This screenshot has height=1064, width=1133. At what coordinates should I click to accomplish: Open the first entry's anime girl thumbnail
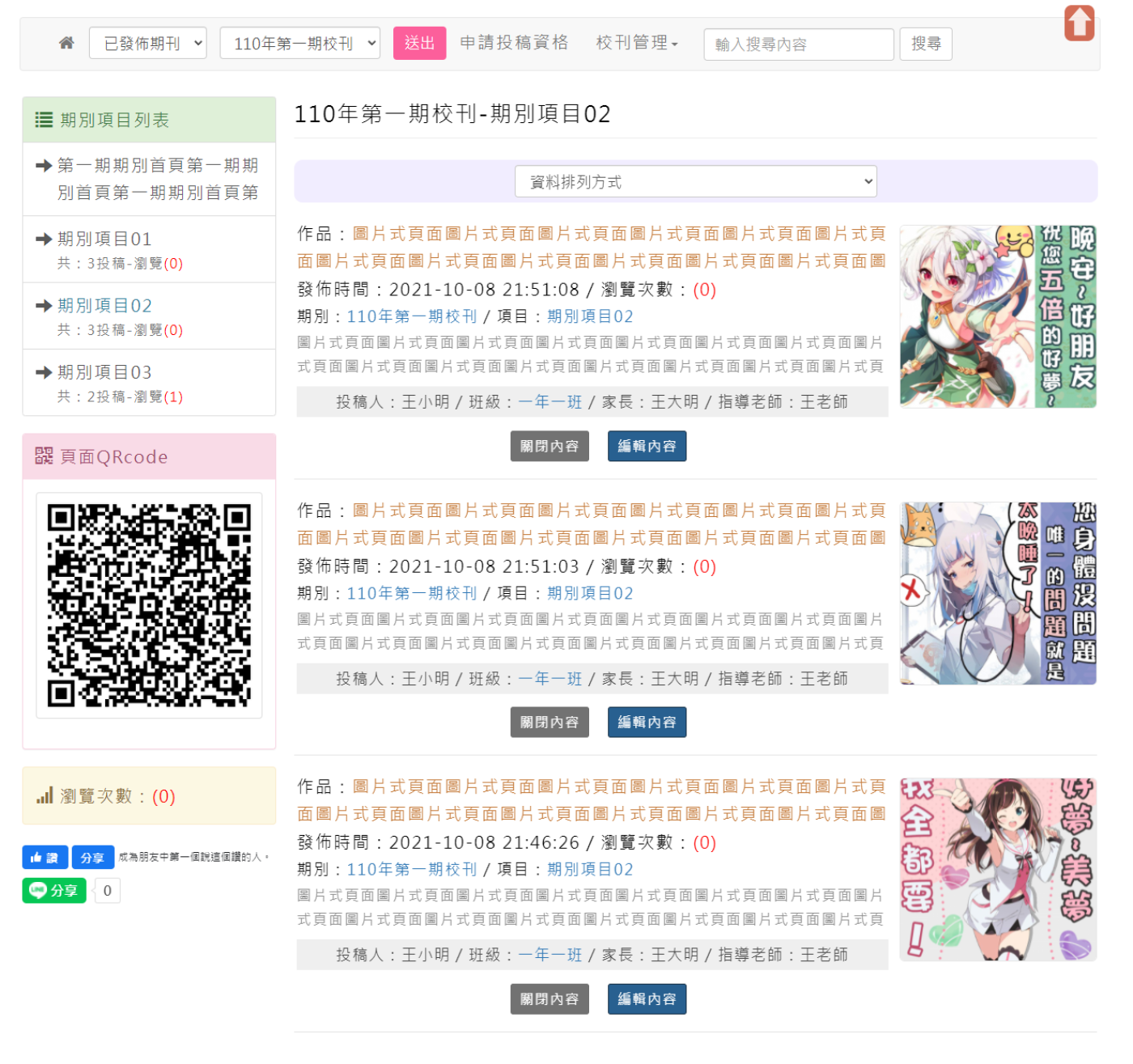point(997,316)
